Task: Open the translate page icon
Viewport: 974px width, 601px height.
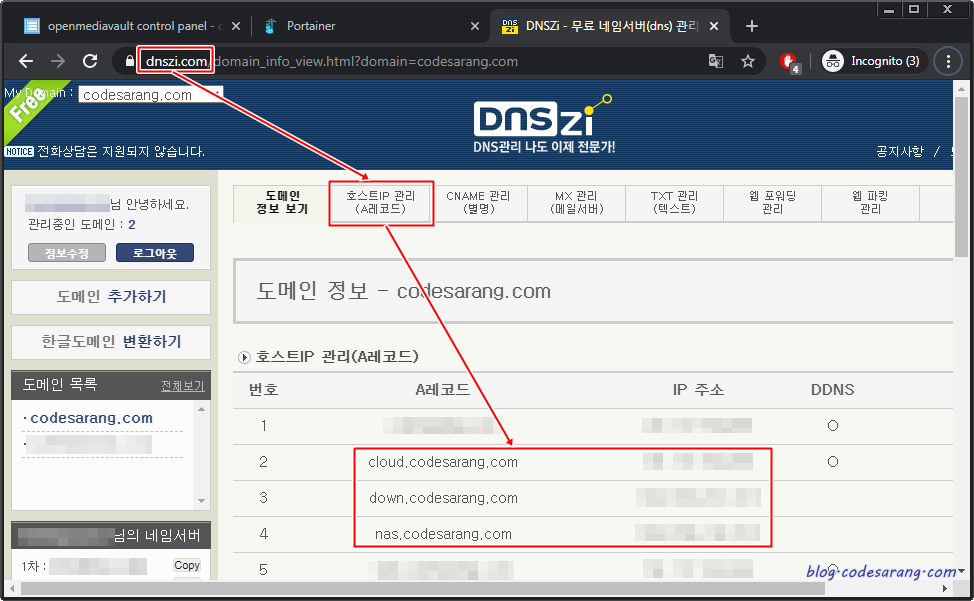Action: tap(716, 61)
